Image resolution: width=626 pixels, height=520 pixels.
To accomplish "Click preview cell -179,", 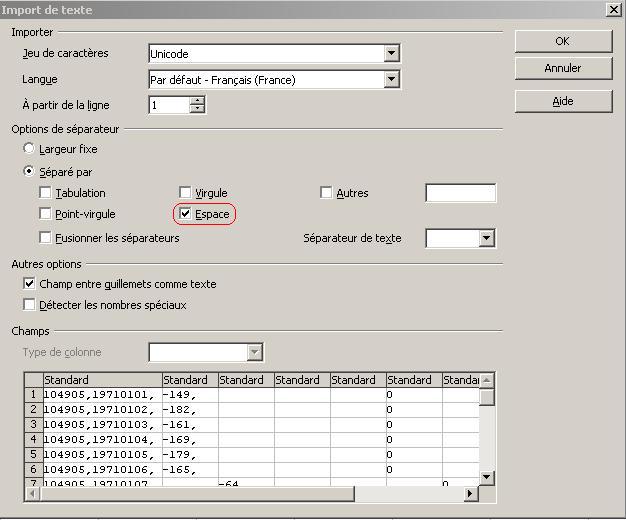I will click(x=190, y=455).
